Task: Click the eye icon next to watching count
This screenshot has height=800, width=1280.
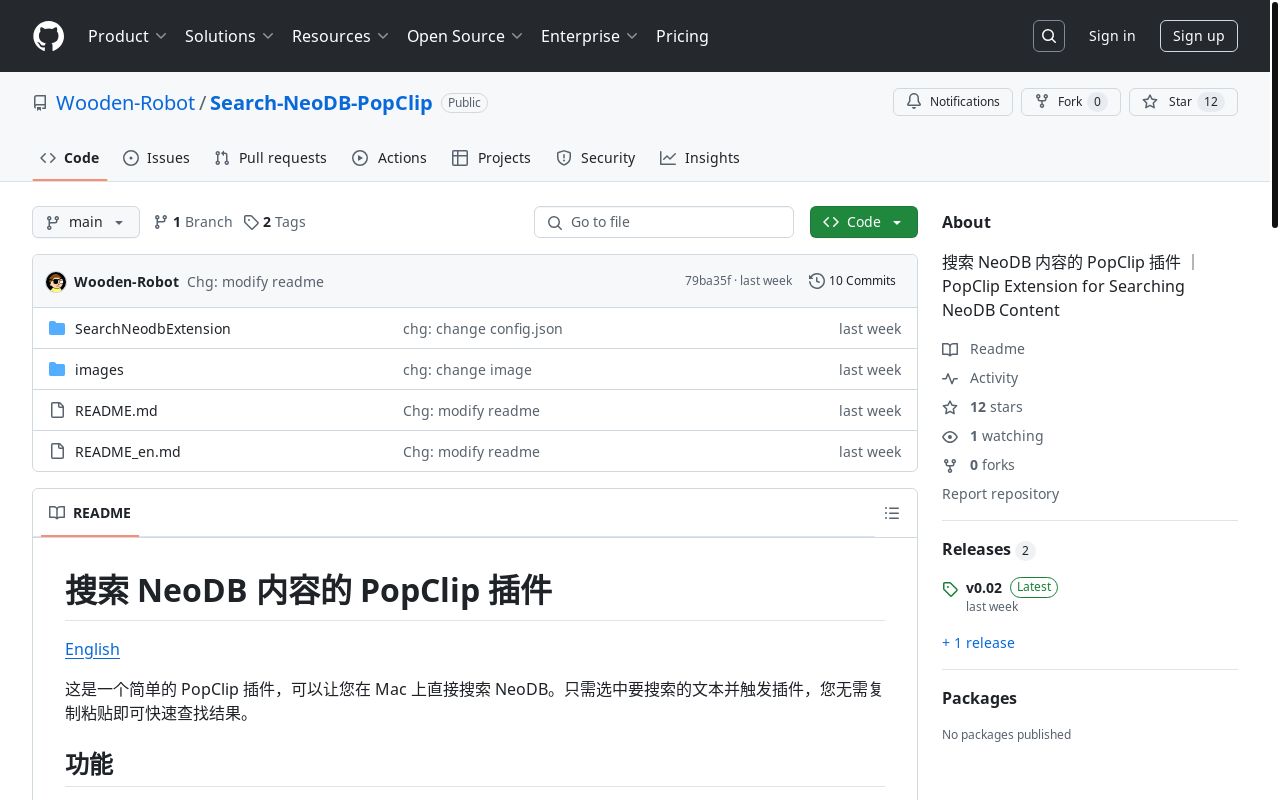Action: point(950,436)
